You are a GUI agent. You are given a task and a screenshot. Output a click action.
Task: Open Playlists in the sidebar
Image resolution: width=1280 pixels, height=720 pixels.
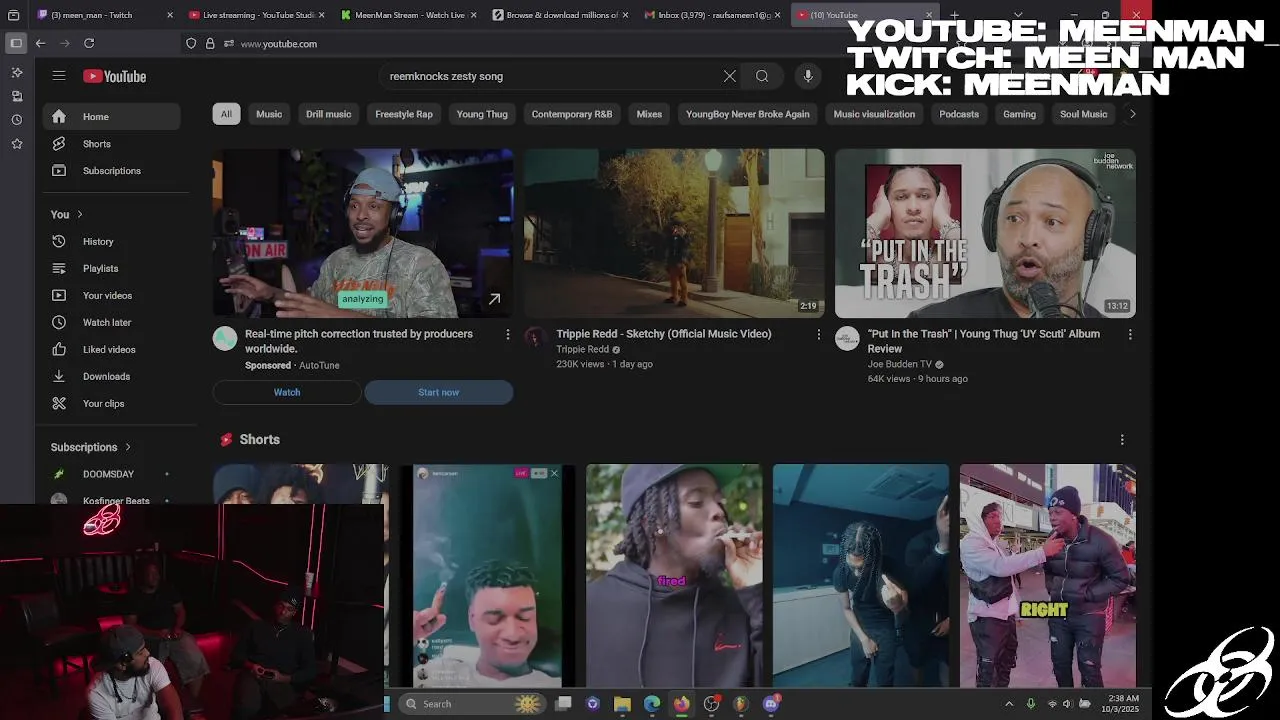tap(112, 269)
